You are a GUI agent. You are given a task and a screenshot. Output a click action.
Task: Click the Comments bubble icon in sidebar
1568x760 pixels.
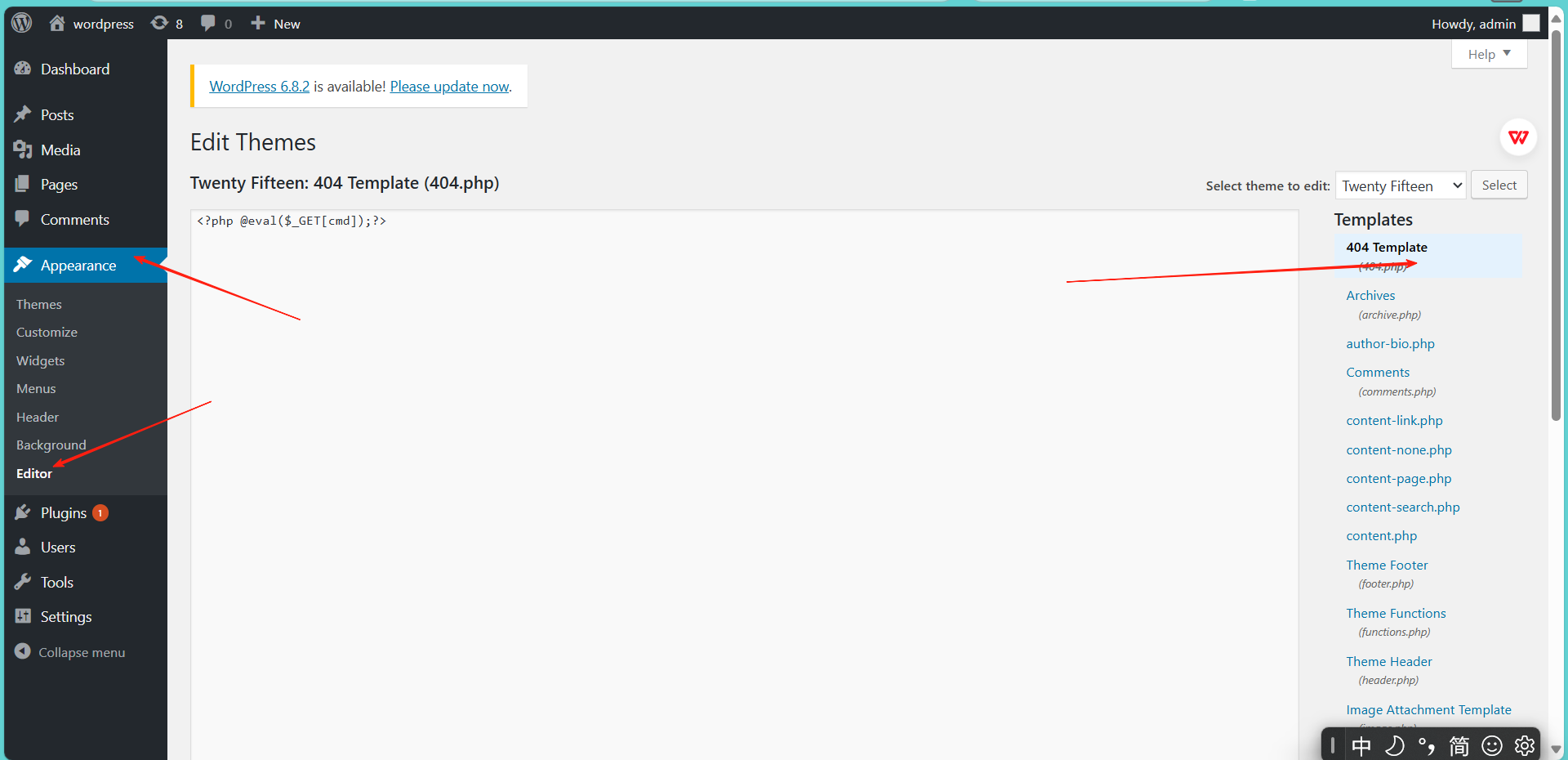click(x=23, y=219)
